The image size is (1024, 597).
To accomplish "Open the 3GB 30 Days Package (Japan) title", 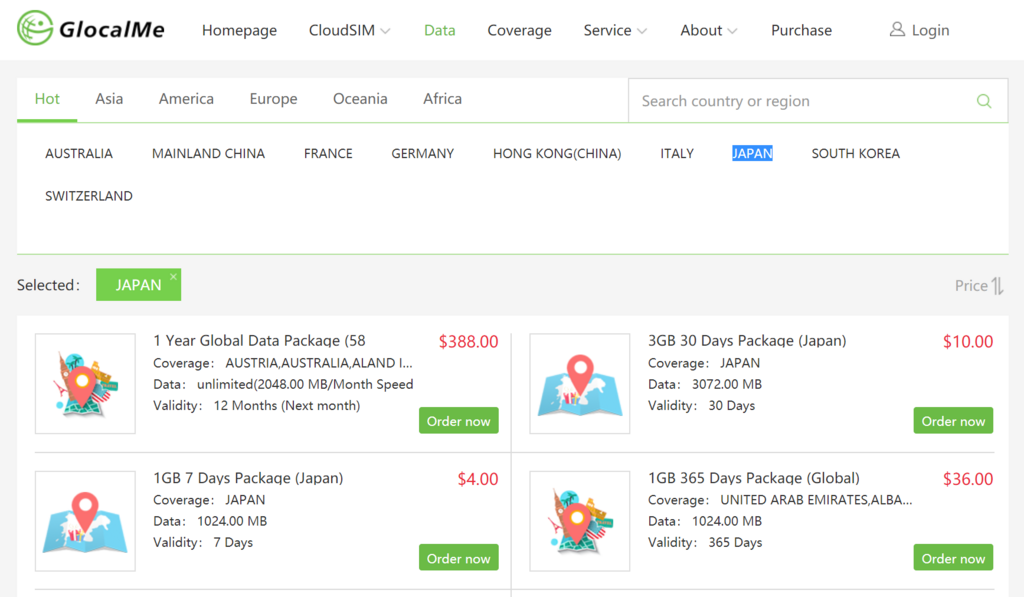I will (747, 340).
